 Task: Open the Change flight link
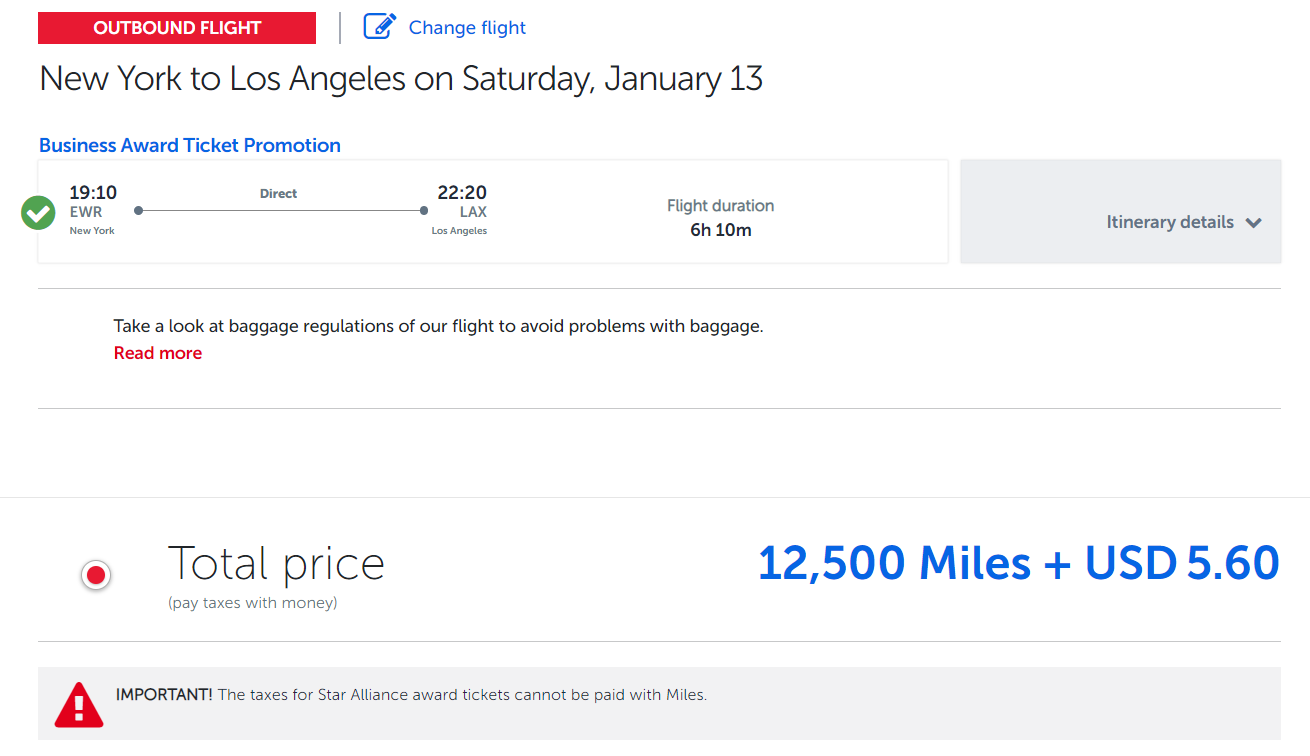click(467, 28)
